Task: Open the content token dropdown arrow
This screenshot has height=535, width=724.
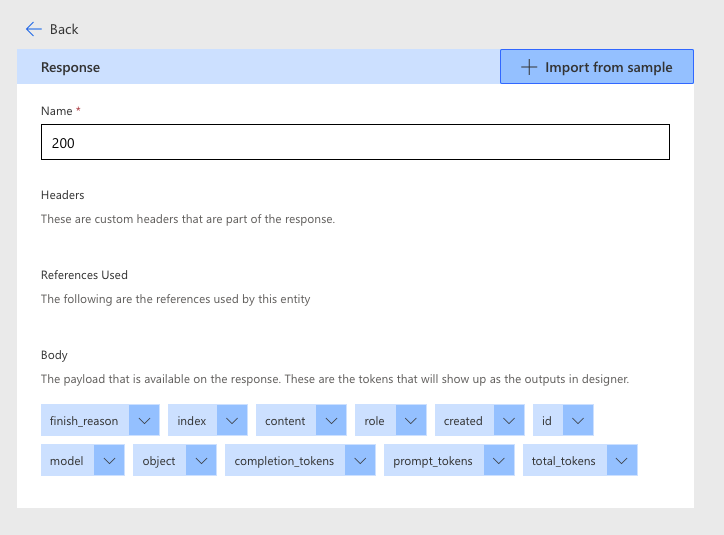Action: (x=331, y=421)
